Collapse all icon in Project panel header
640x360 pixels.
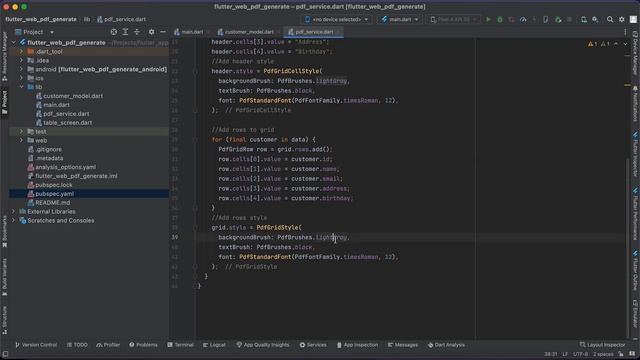coord(137,32)
